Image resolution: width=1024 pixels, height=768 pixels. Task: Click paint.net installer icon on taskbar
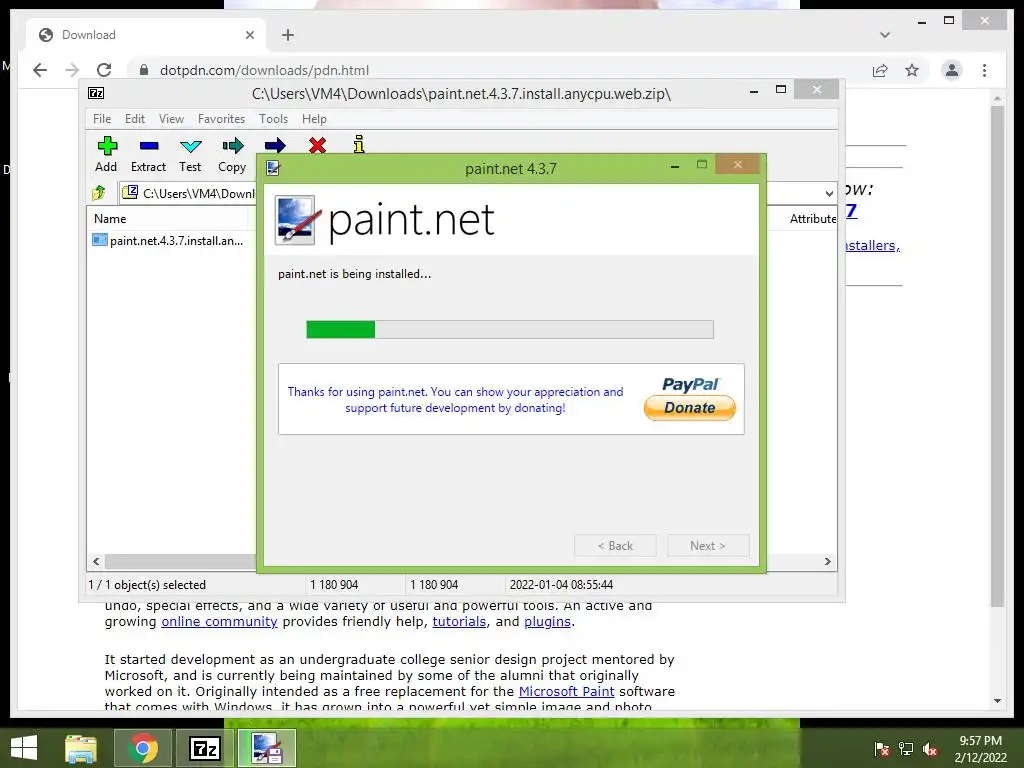coord(267,748)
